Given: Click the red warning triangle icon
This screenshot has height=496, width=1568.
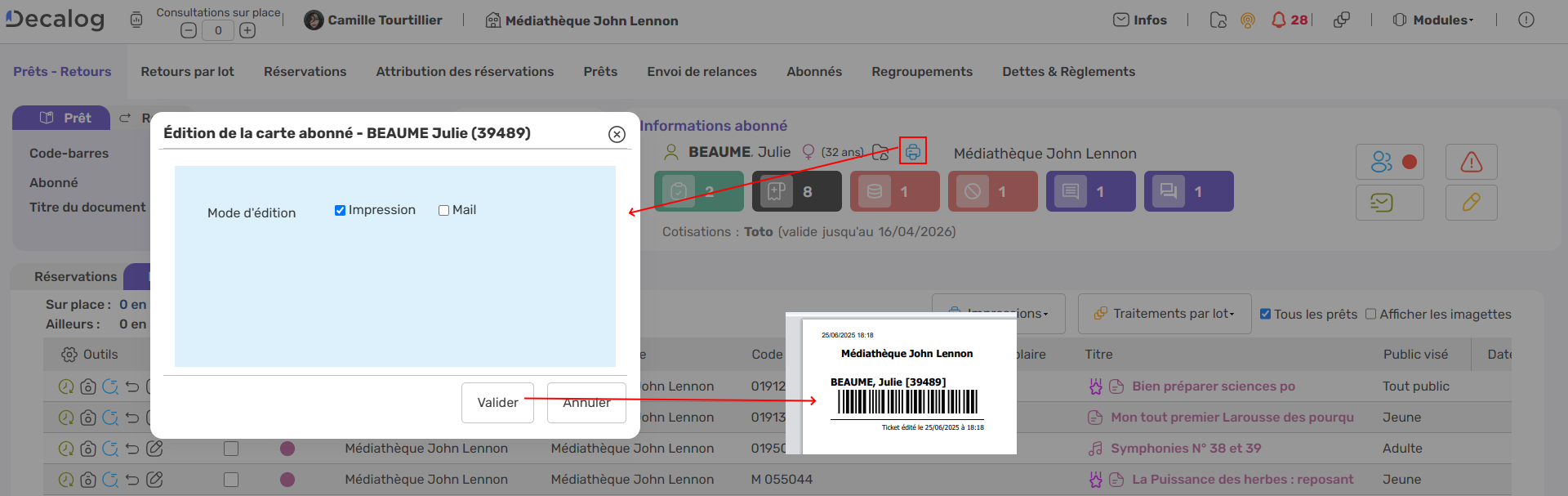Looking at the screenshot, I should click(x=1471, y=162).
